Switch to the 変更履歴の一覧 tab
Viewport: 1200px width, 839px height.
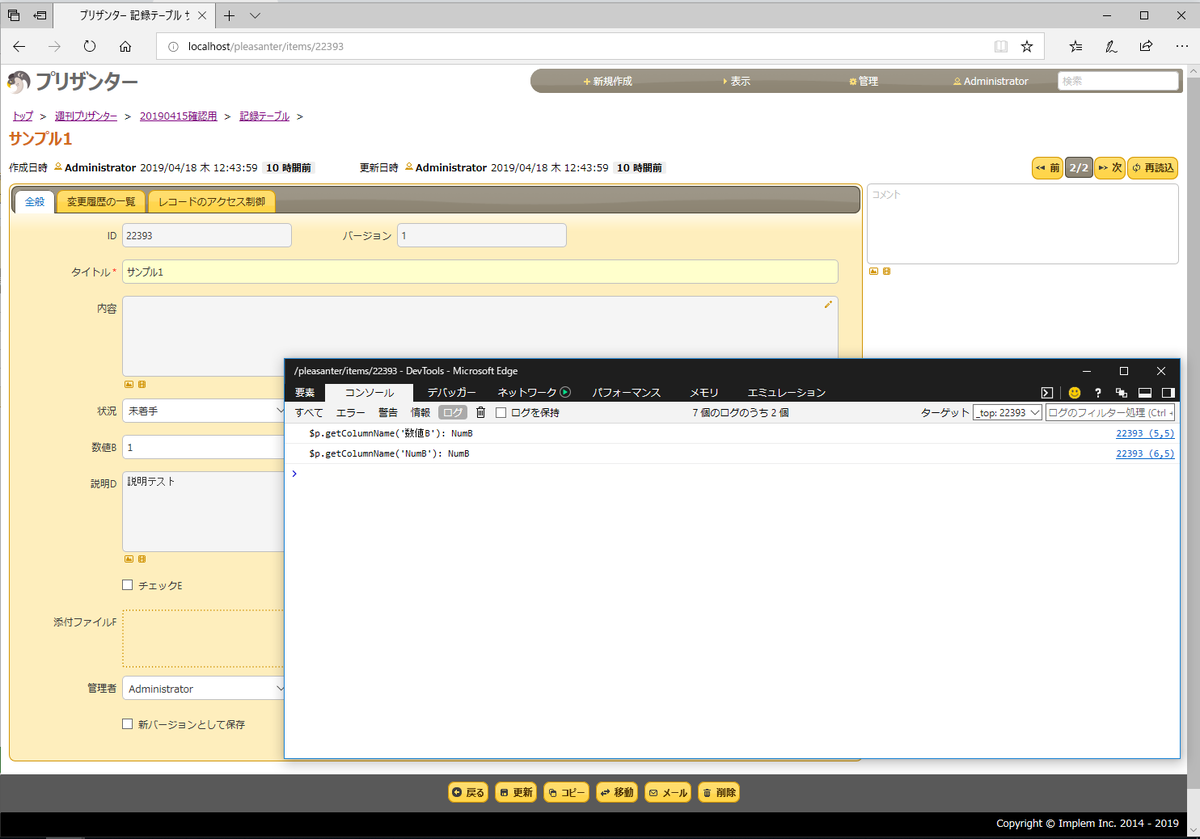pyautogui.click(x=101, y=201)
